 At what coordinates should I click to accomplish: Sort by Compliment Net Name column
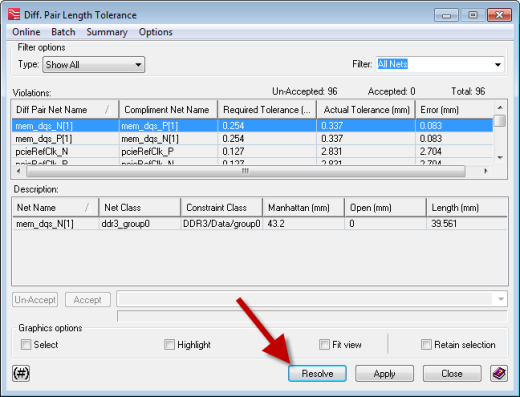pos(168,110)
